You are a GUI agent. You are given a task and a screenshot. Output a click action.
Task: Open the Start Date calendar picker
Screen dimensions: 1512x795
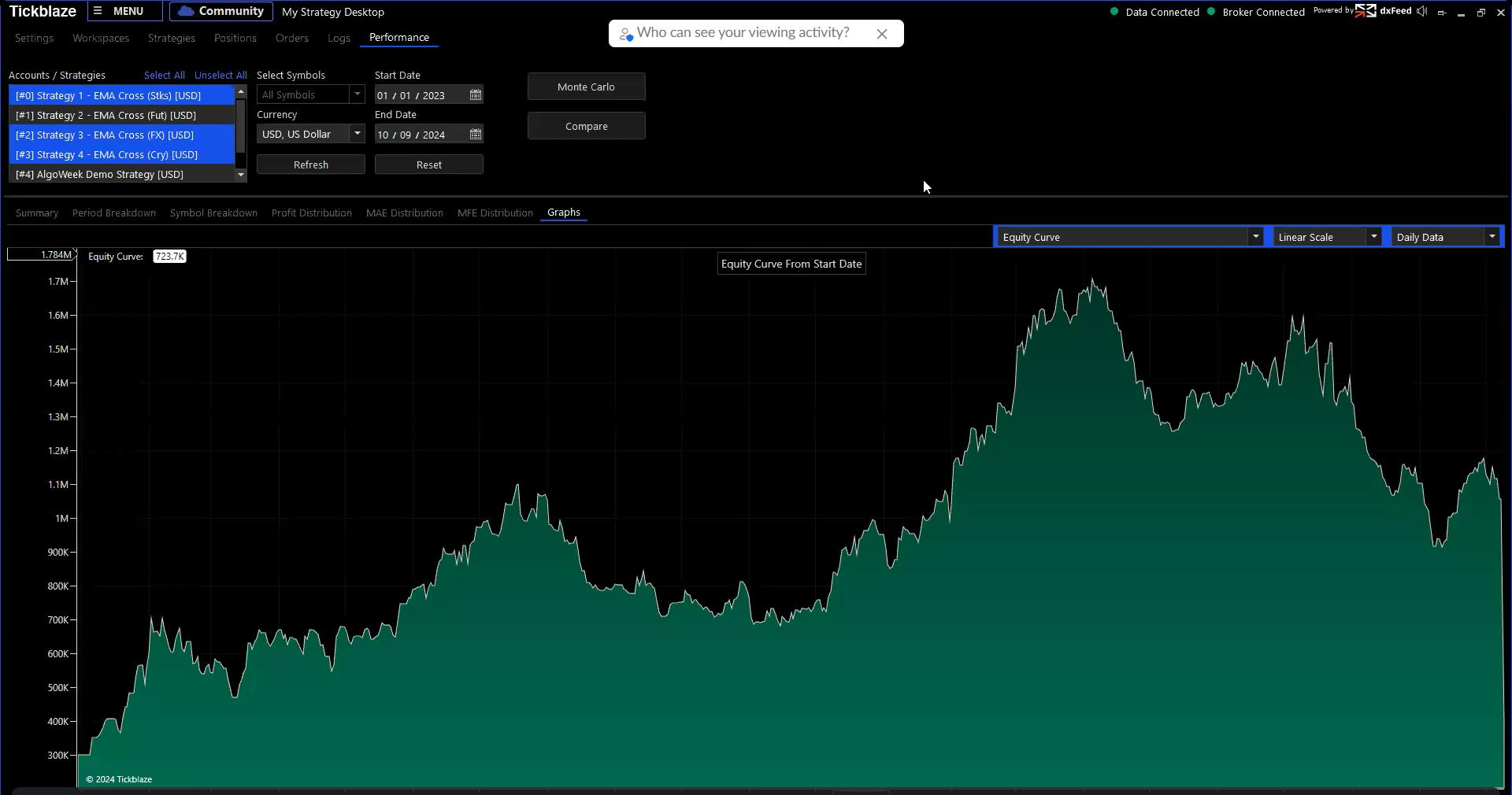click(476, 95)
